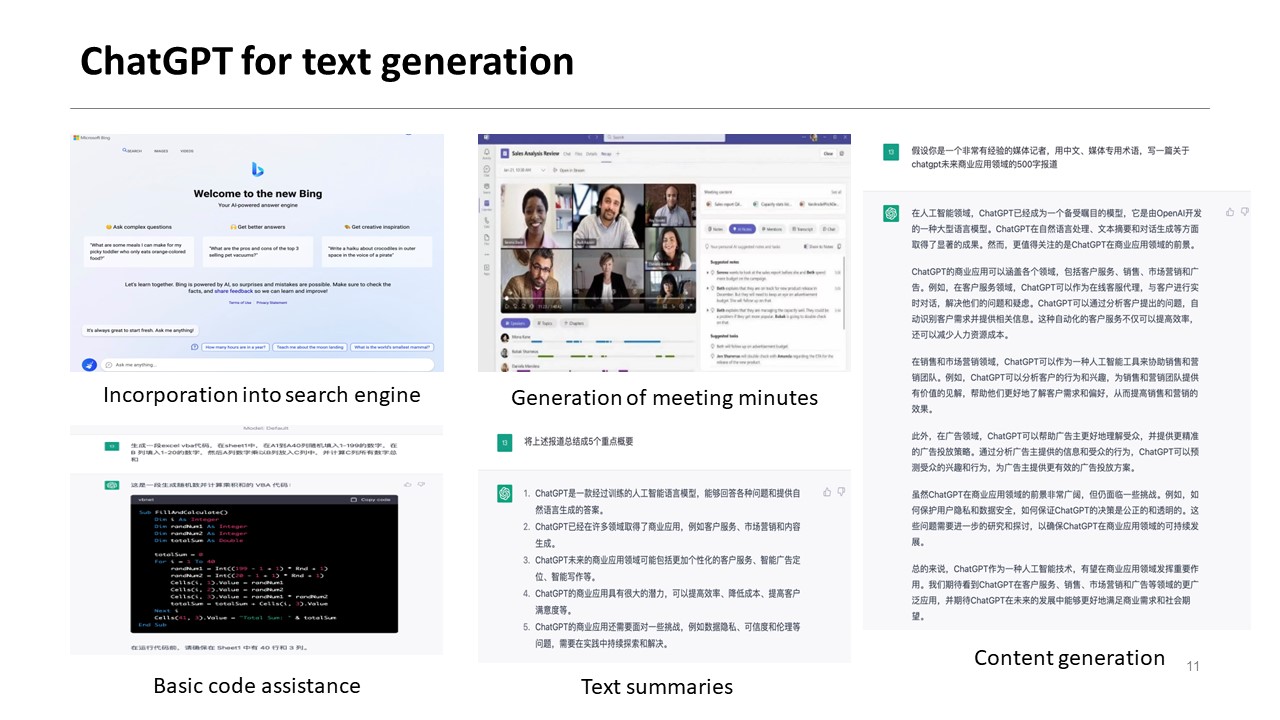Select the Notes pill in recap panel

(x=715, y=229)
